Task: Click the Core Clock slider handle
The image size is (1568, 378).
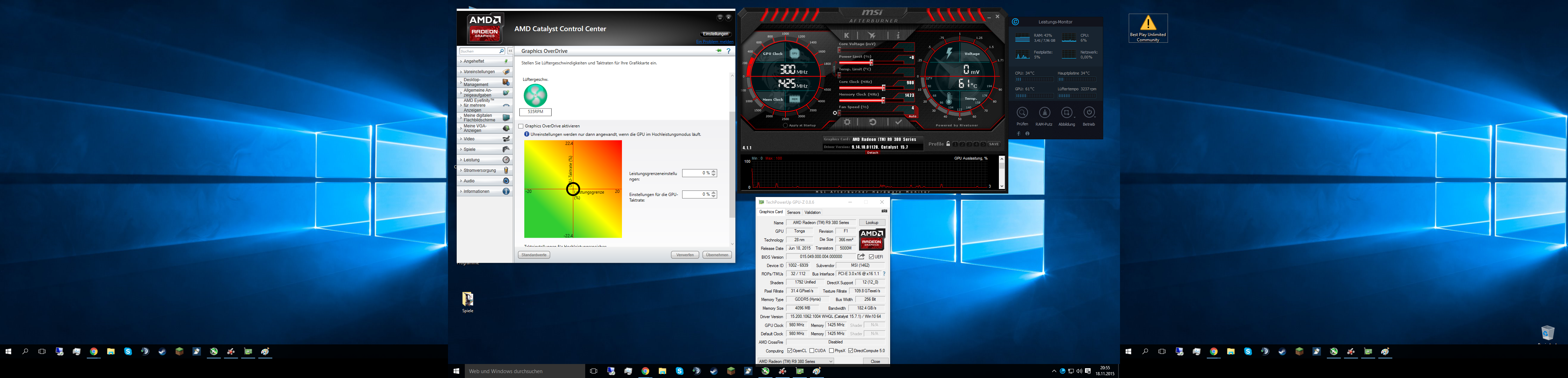Action: 884,88
